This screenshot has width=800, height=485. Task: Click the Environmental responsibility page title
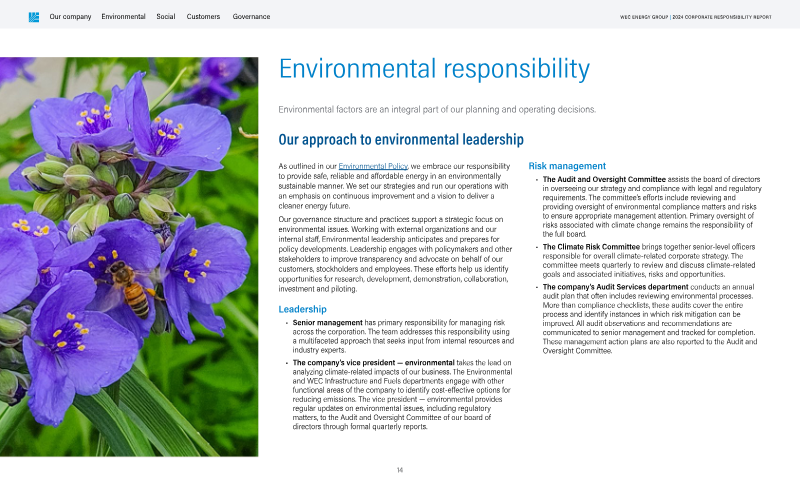pyautogui.click(x=433, y=69)
